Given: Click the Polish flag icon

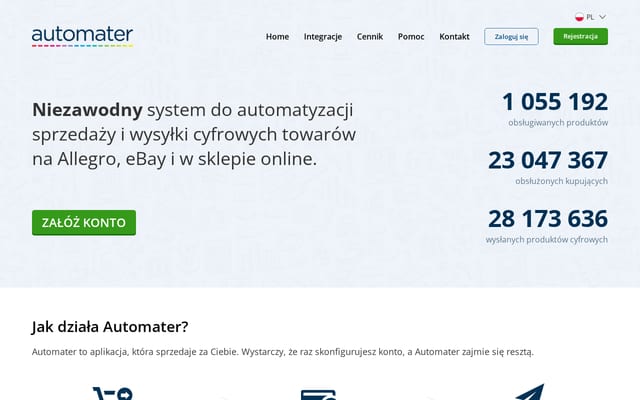Looking at the screenshot, I should pos(579,17).
